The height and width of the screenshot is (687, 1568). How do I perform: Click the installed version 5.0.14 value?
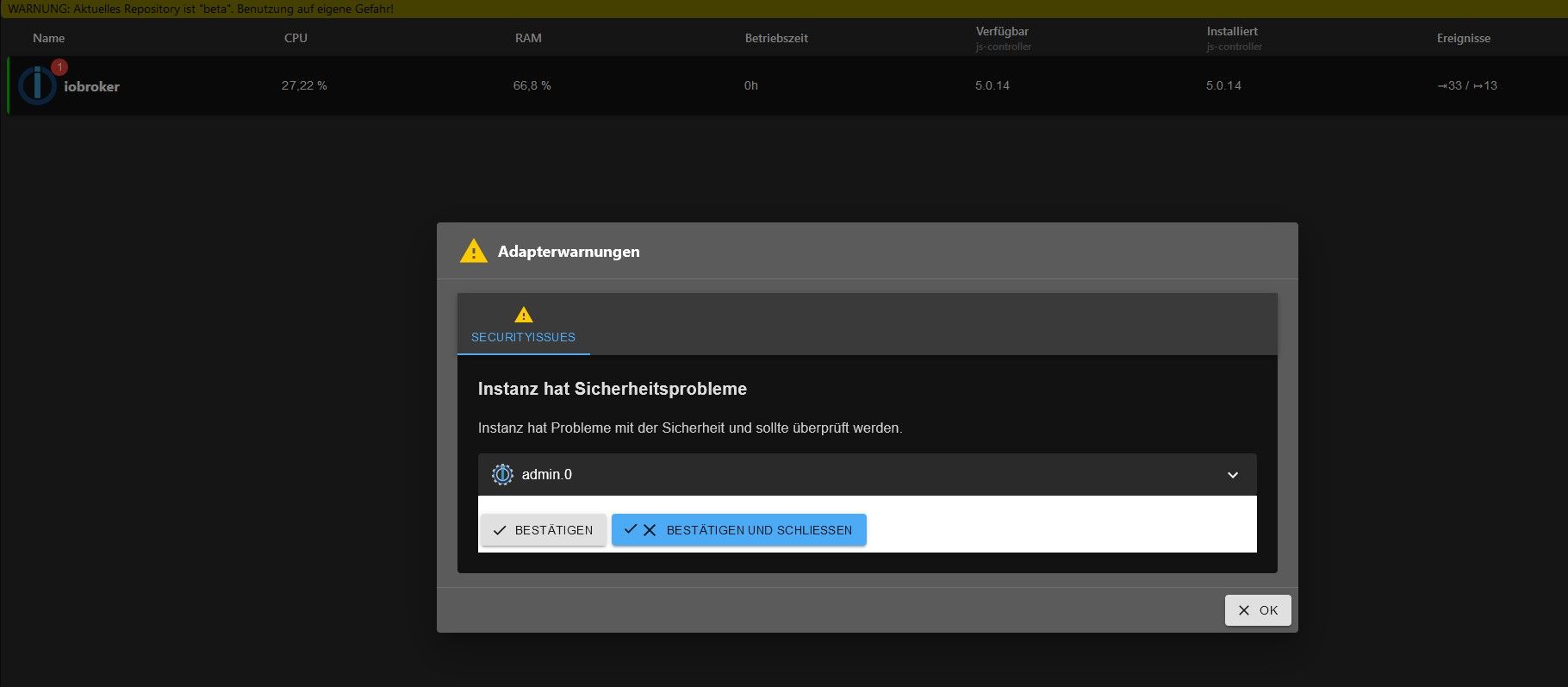(1223, 85)
